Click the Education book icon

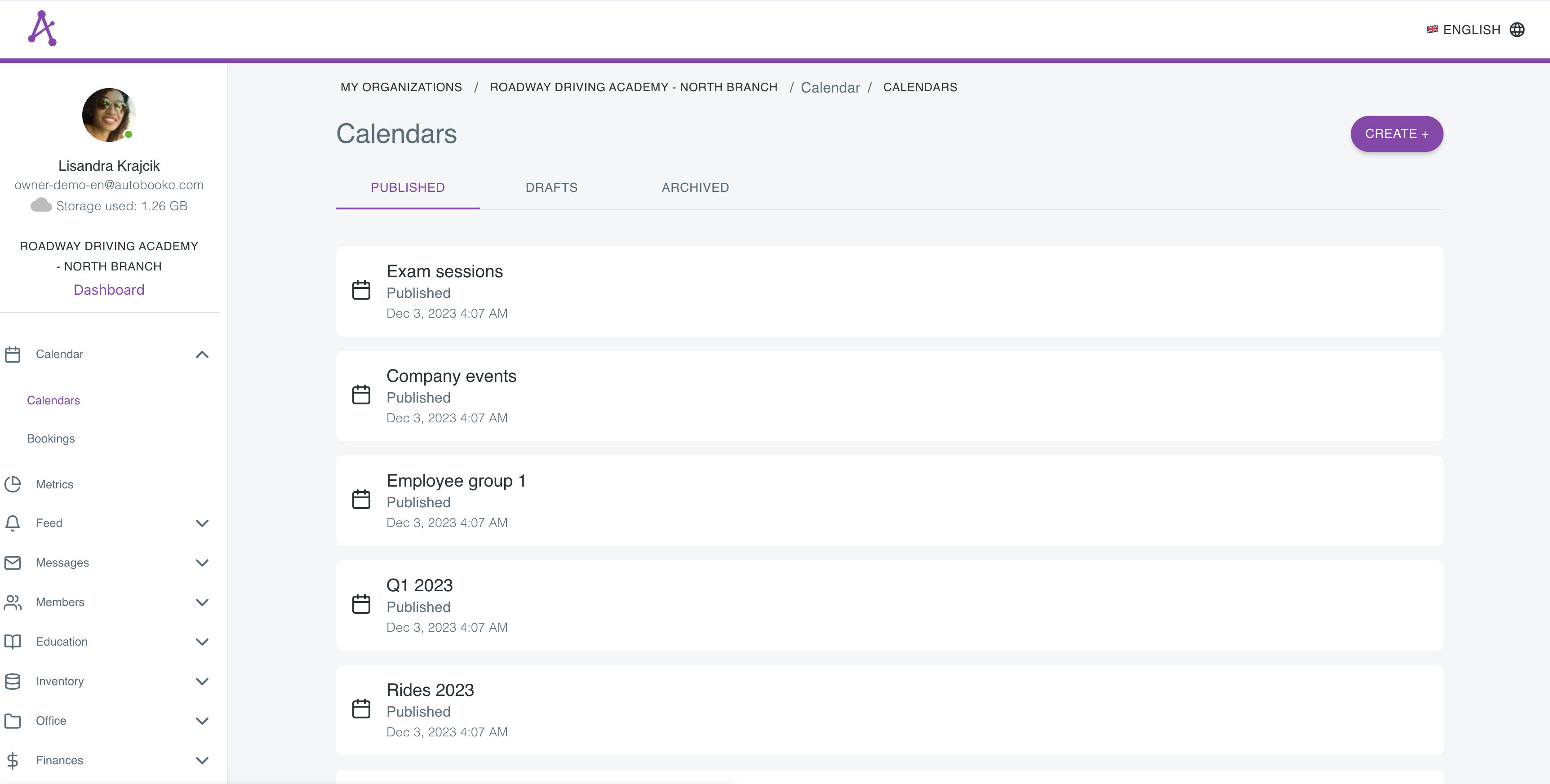click(x=13, y=642)
